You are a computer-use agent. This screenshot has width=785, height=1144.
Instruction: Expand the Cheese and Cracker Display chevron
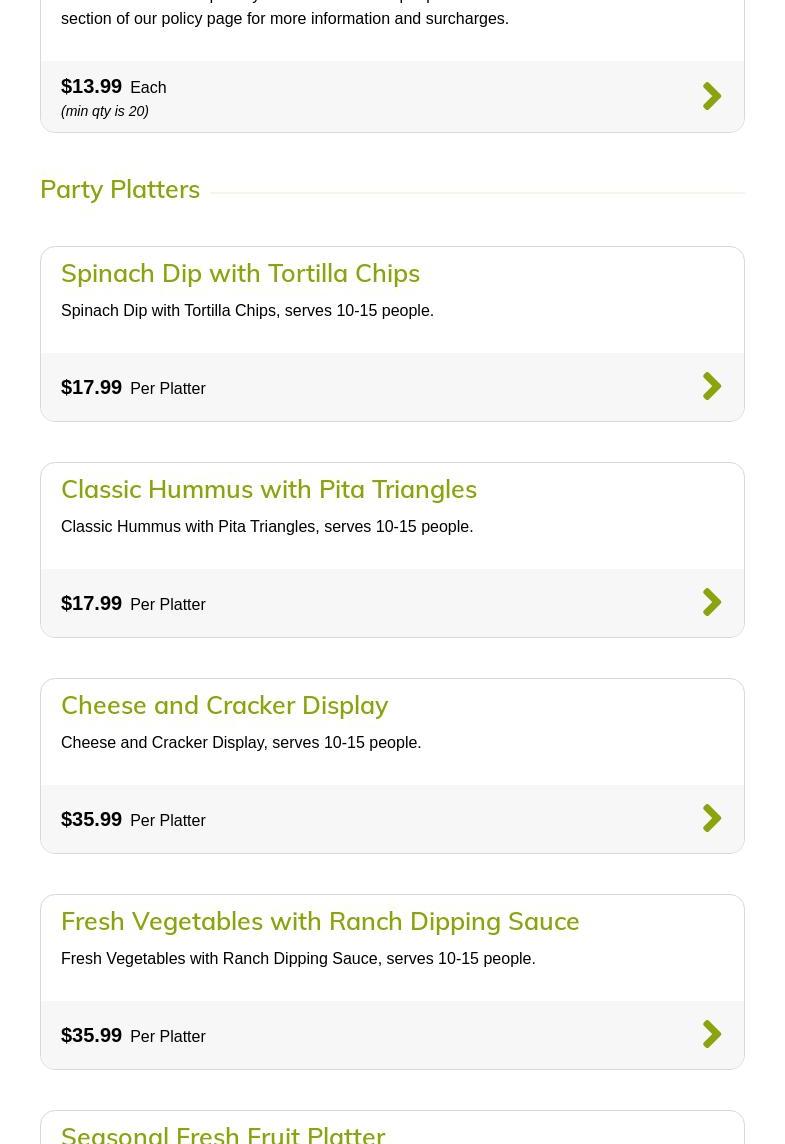712,819
